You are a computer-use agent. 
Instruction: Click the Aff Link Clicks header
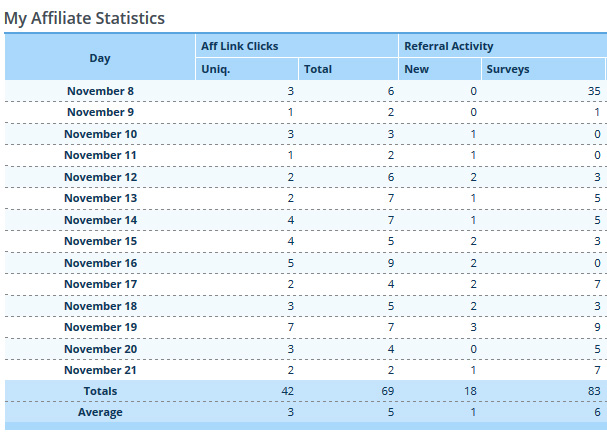[239, 47]
